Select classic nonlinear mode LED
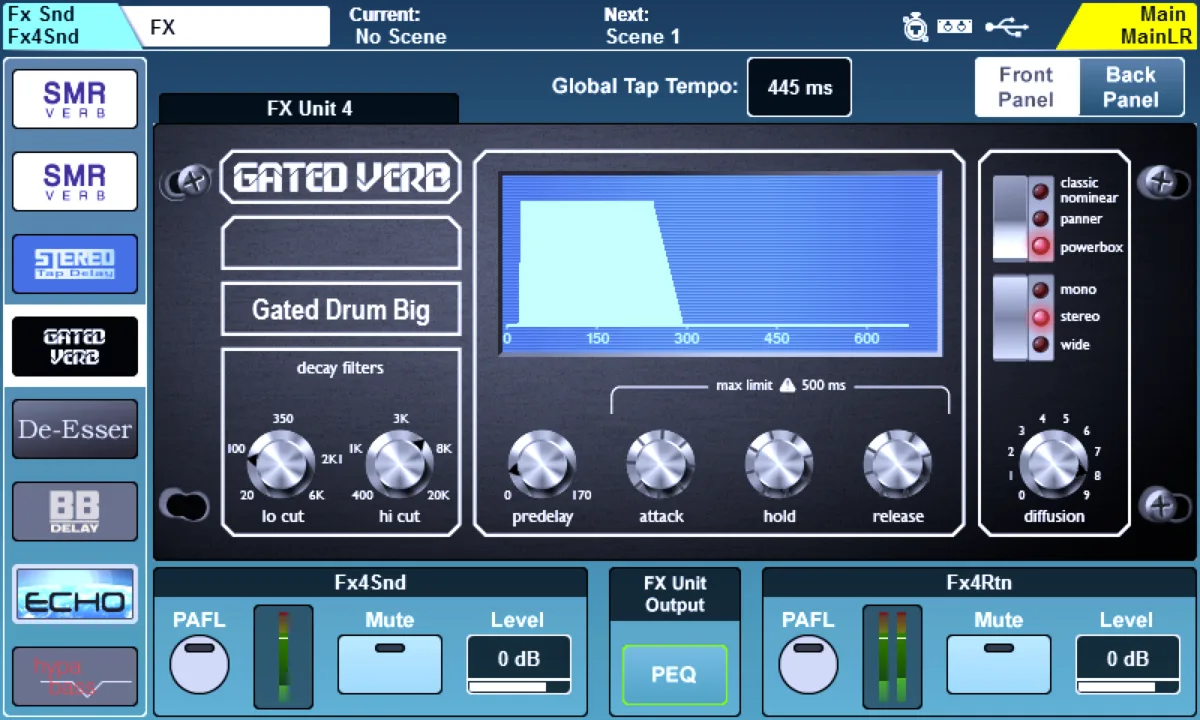This screenshot has width=1200, height=720. 1041,190
